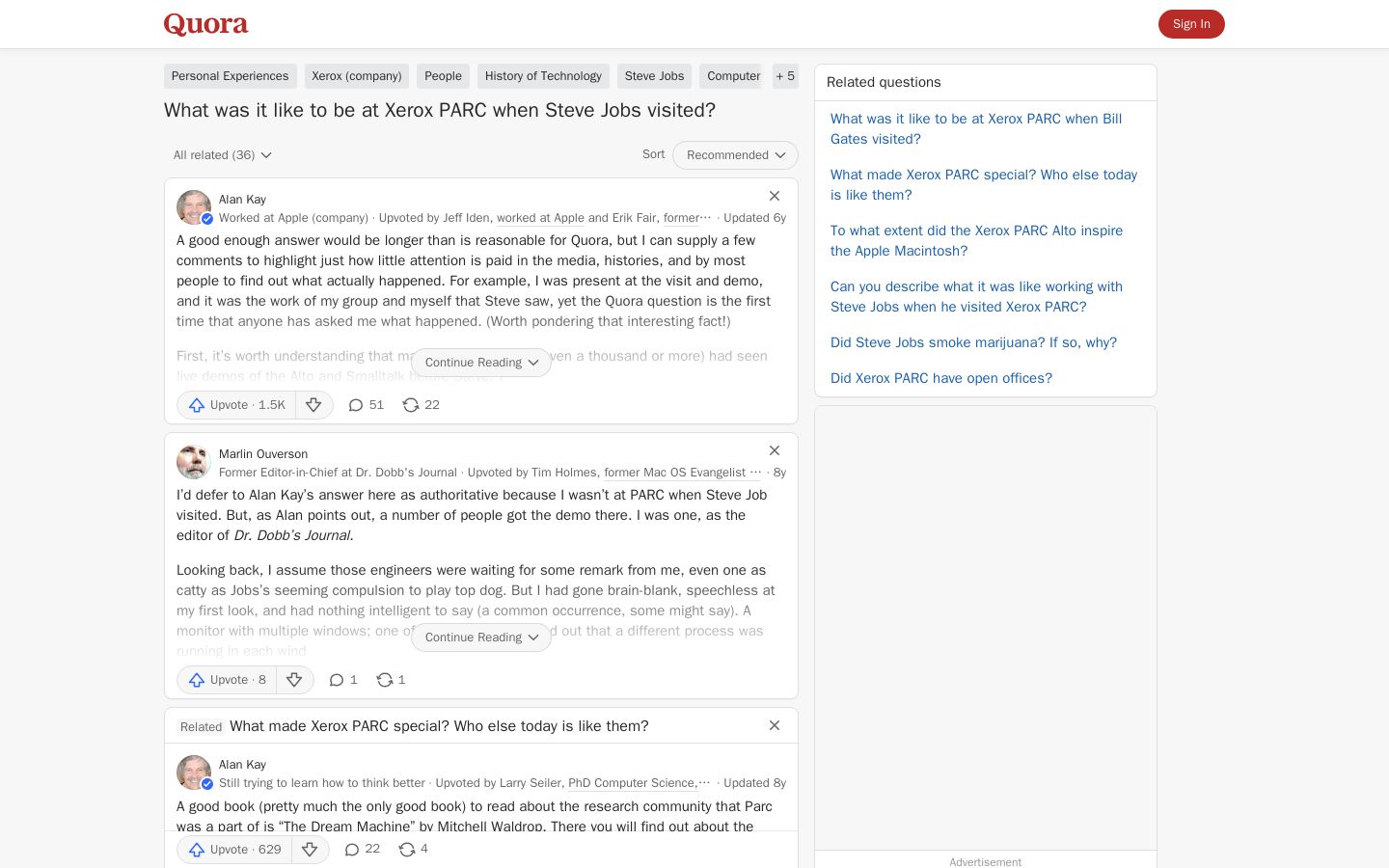Open the Computer topic tag
The height and width of the screenshot is (868, 1389).
[x=730, y=76]
